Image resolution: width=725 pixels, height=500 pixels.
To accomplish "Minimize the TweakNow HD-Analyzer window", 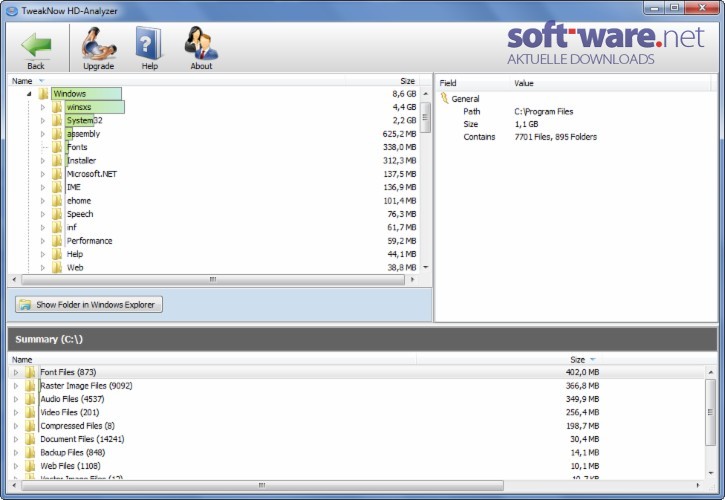I will (655, 7).
